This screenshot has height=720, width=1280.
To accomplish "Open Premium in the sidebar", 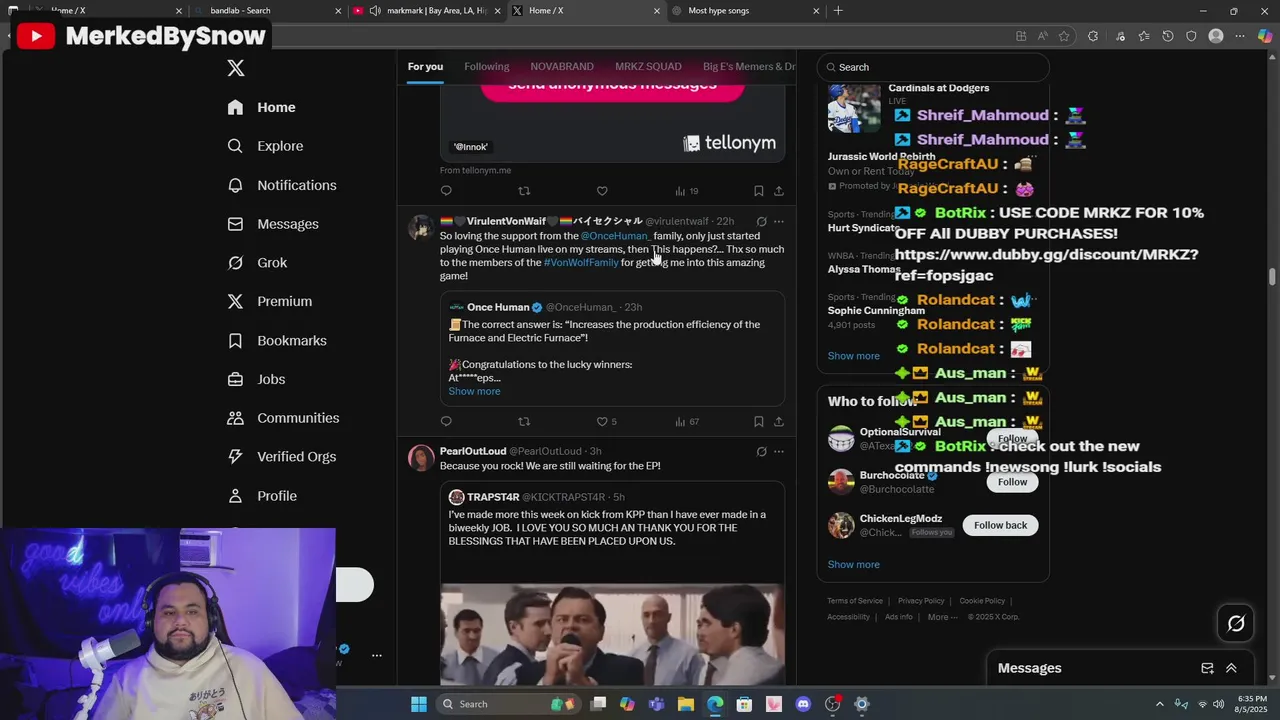I will (270, 301).
